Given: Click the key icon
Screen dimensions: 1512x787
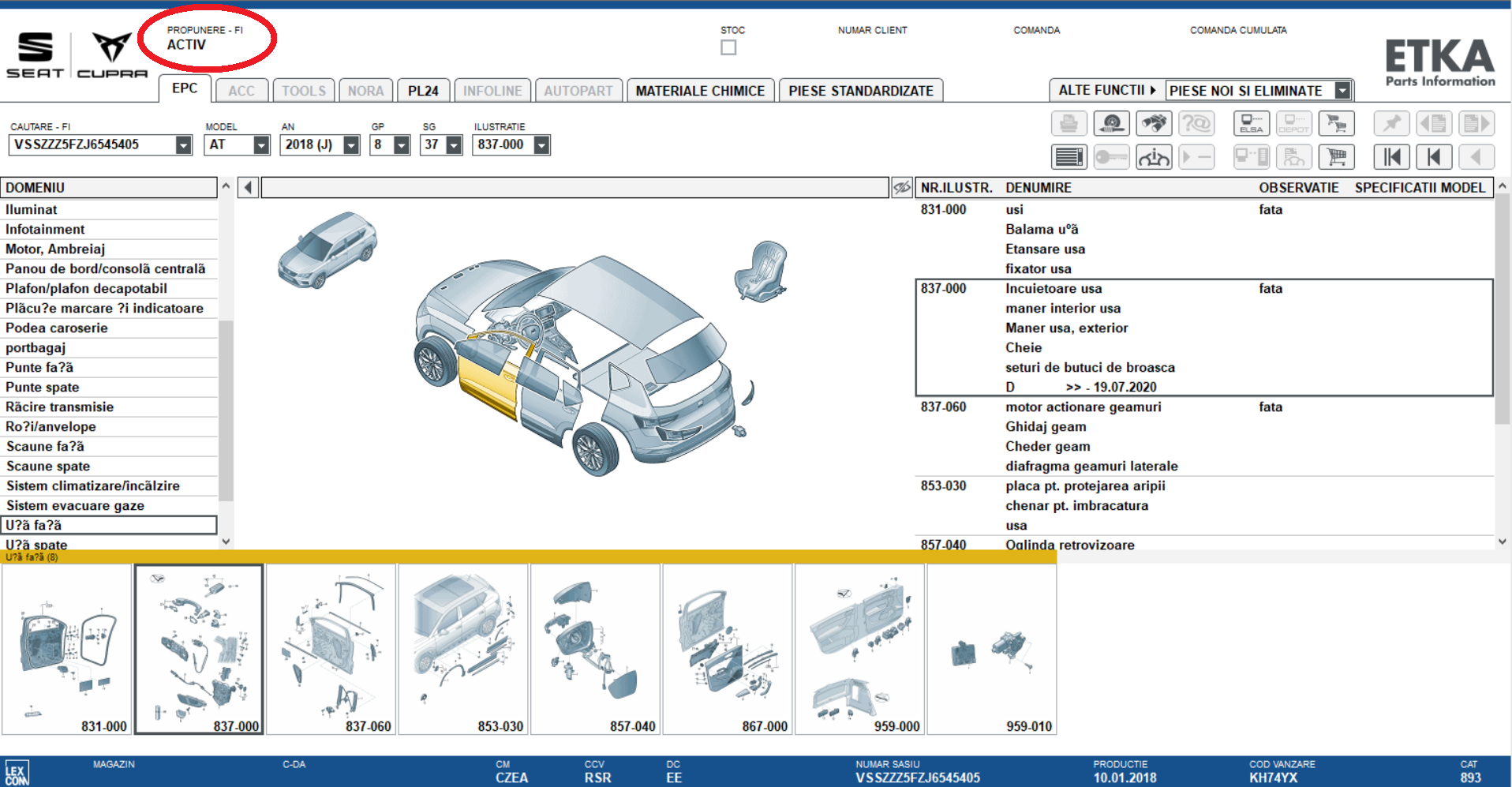Looking at the screenshot, I should click(1111, 157).
